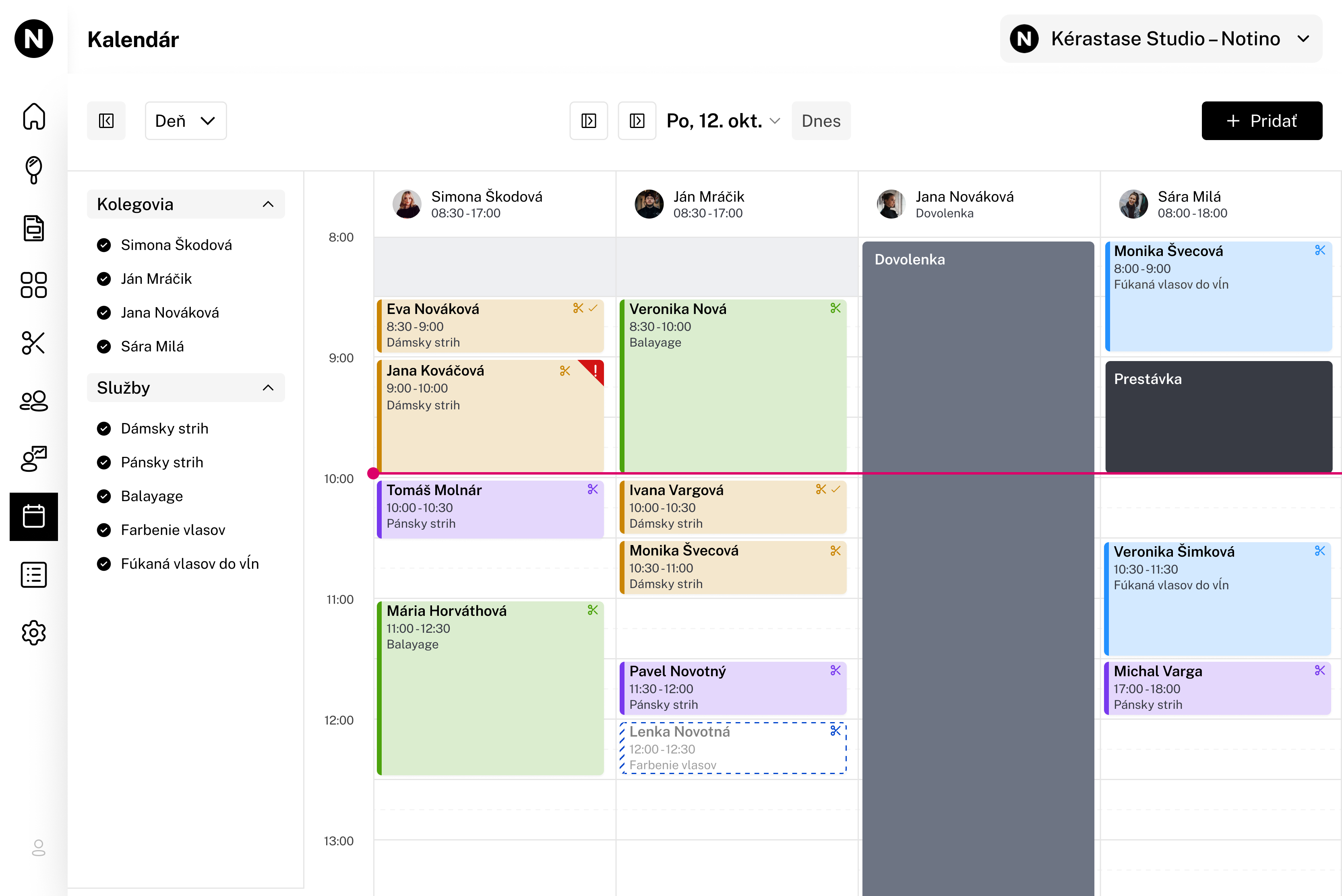Open the list view sidebar icon
Viewport: 1342px width, 896px height.
(x=34, y=575)
